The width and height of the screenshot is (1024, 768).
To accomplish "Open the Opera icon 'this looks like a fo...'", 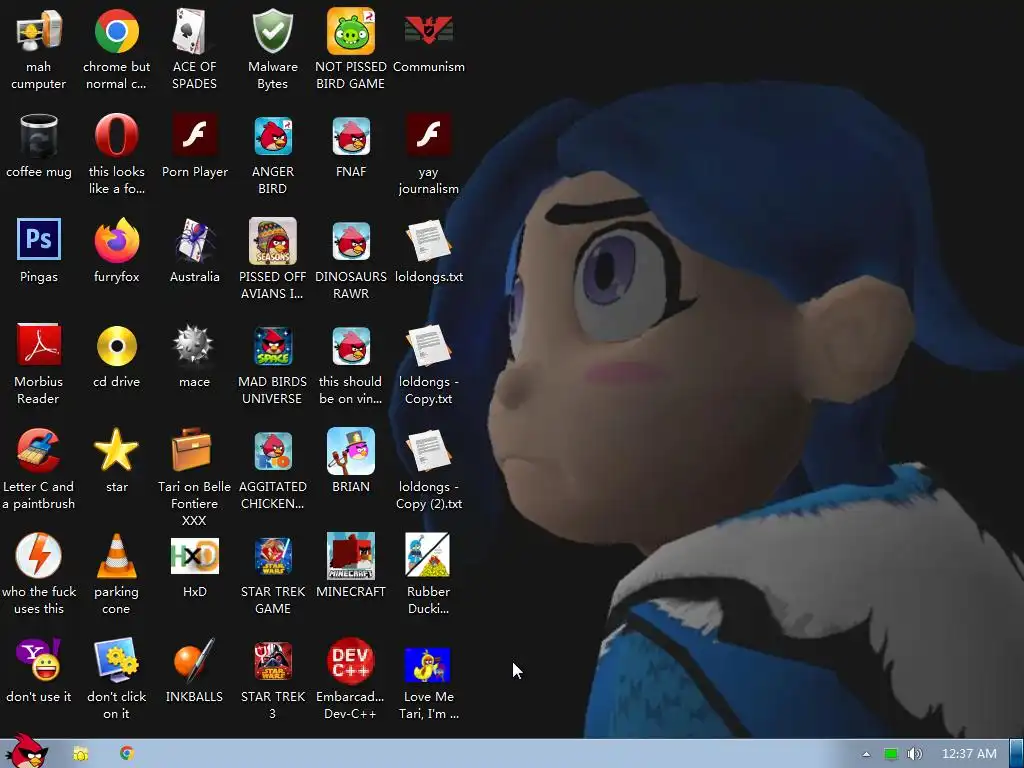I will 116,136.
